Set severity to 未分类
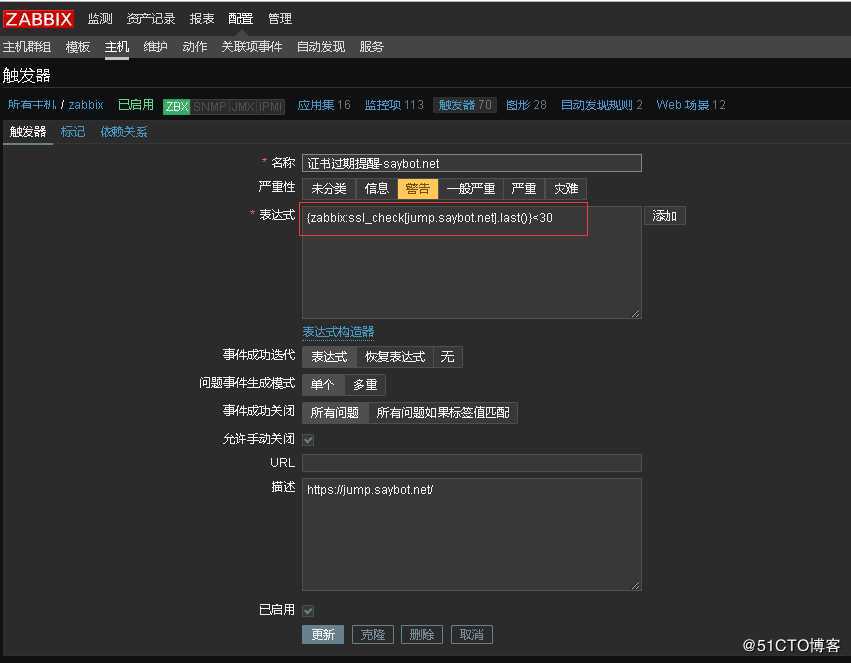This screenshot has width=851, height=663. click(x=328, y=189)
